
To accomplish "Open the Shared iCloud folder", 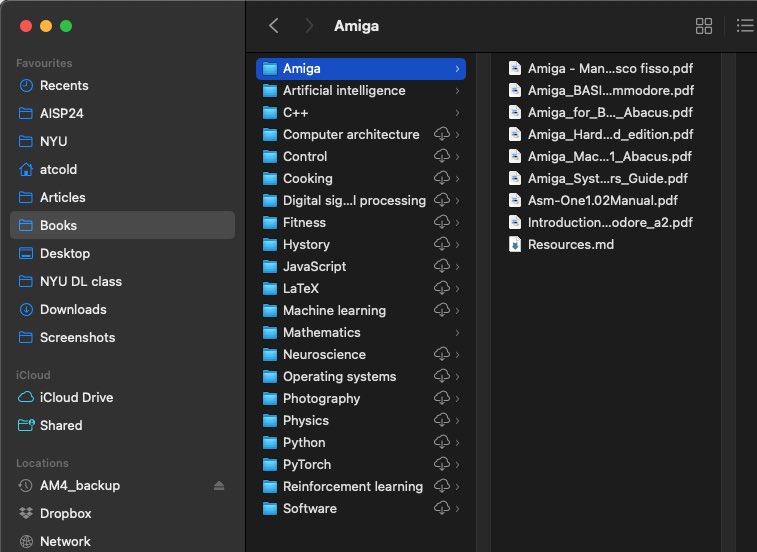I will (x=122, y=425).
